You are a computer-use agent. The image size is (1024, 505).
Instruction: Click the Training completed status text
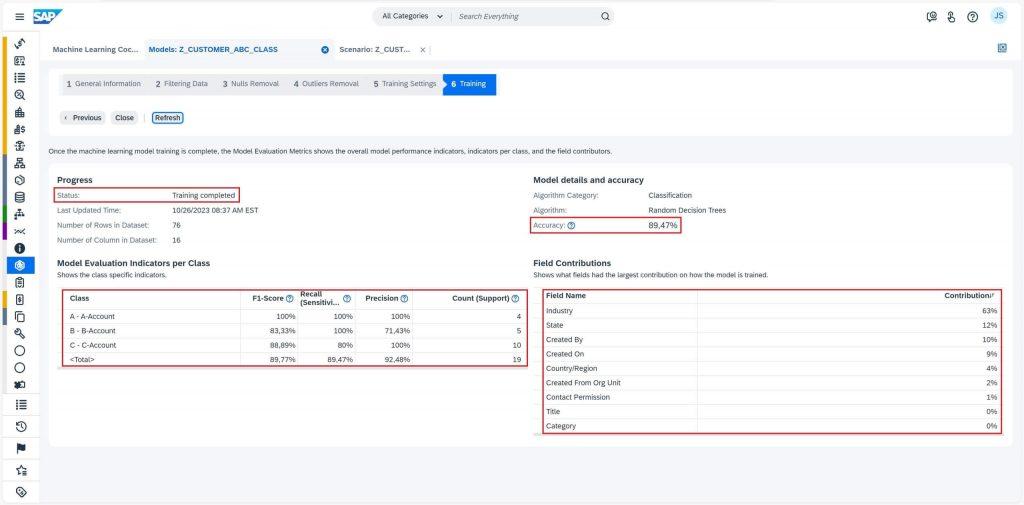point(203,195)
